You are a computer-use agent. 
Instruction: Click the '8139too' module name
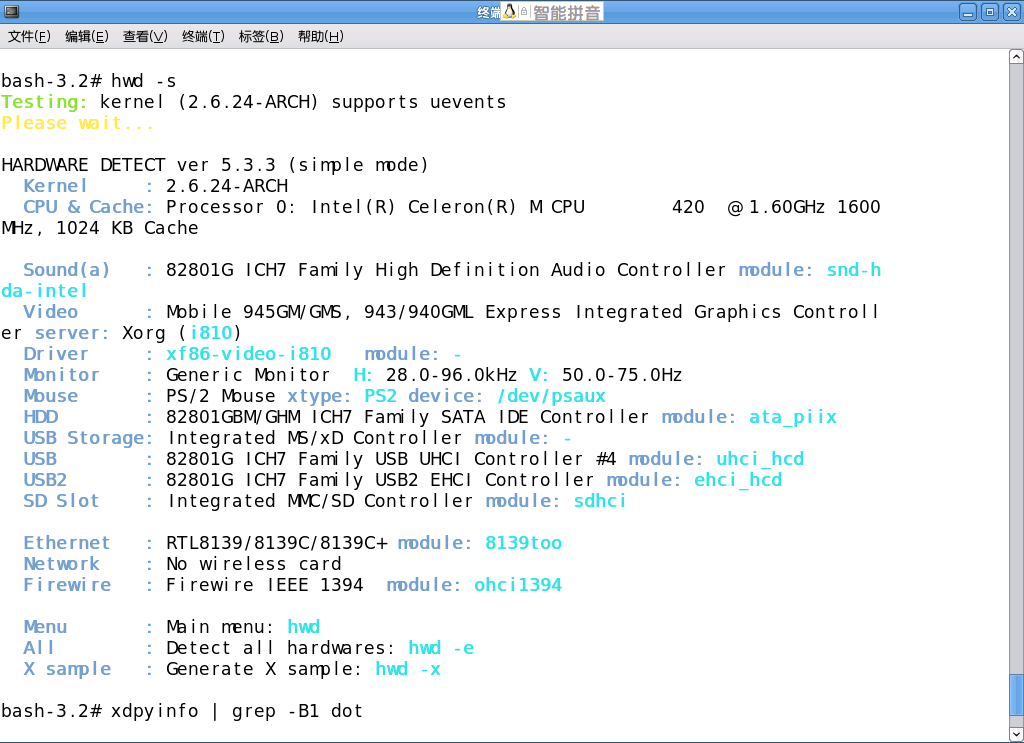tap(524, 543)
